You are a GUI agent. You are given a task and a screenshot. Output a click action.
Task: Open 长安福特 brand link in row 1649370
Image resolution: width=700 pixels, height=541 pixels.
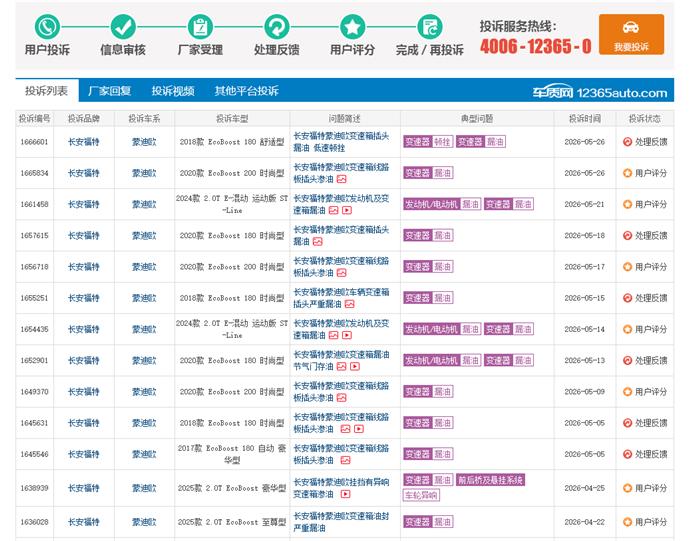(x=83, y=392)
